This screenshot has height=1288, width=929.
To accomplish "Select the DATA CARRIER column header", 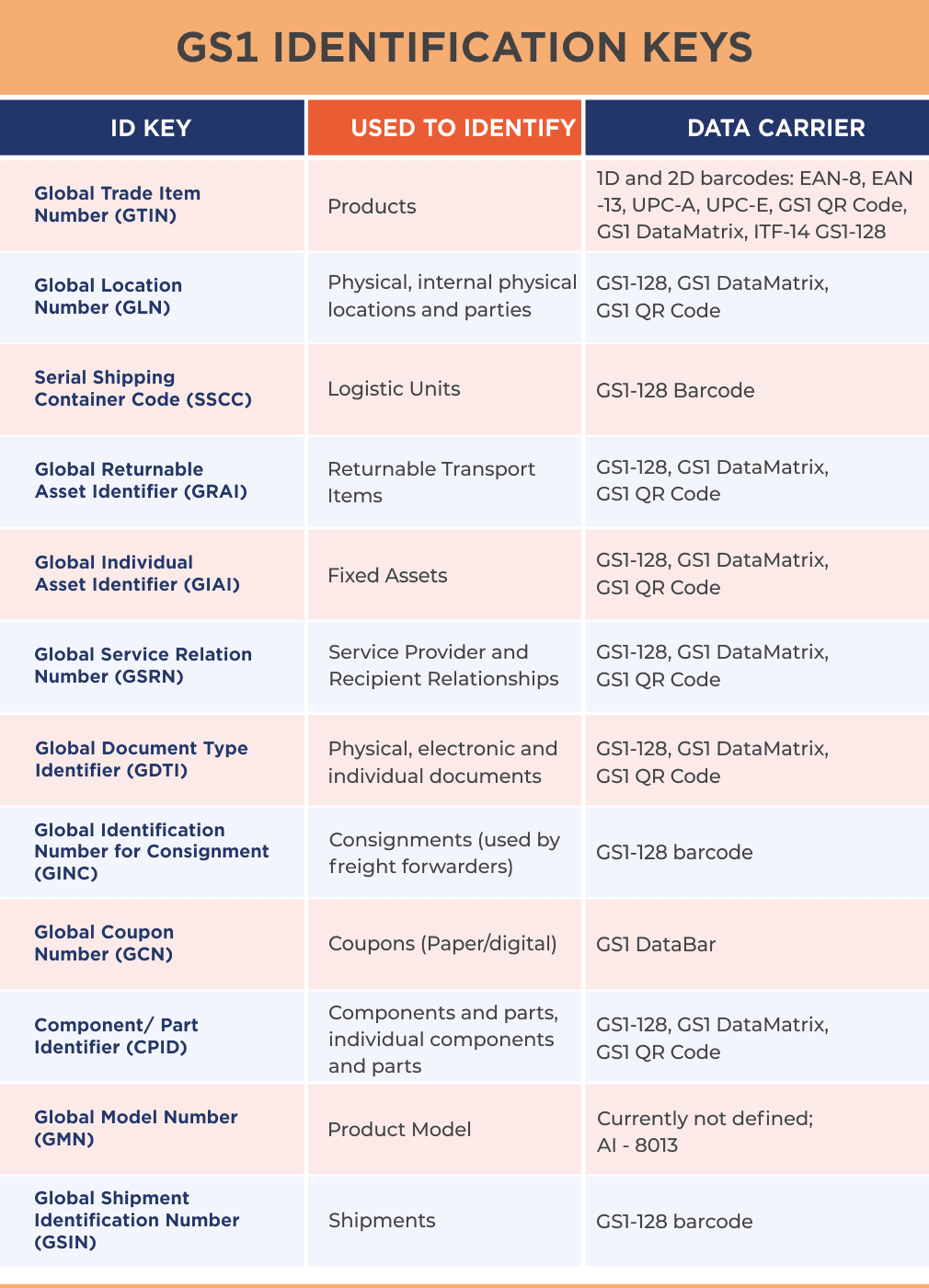I will (775, 128).
